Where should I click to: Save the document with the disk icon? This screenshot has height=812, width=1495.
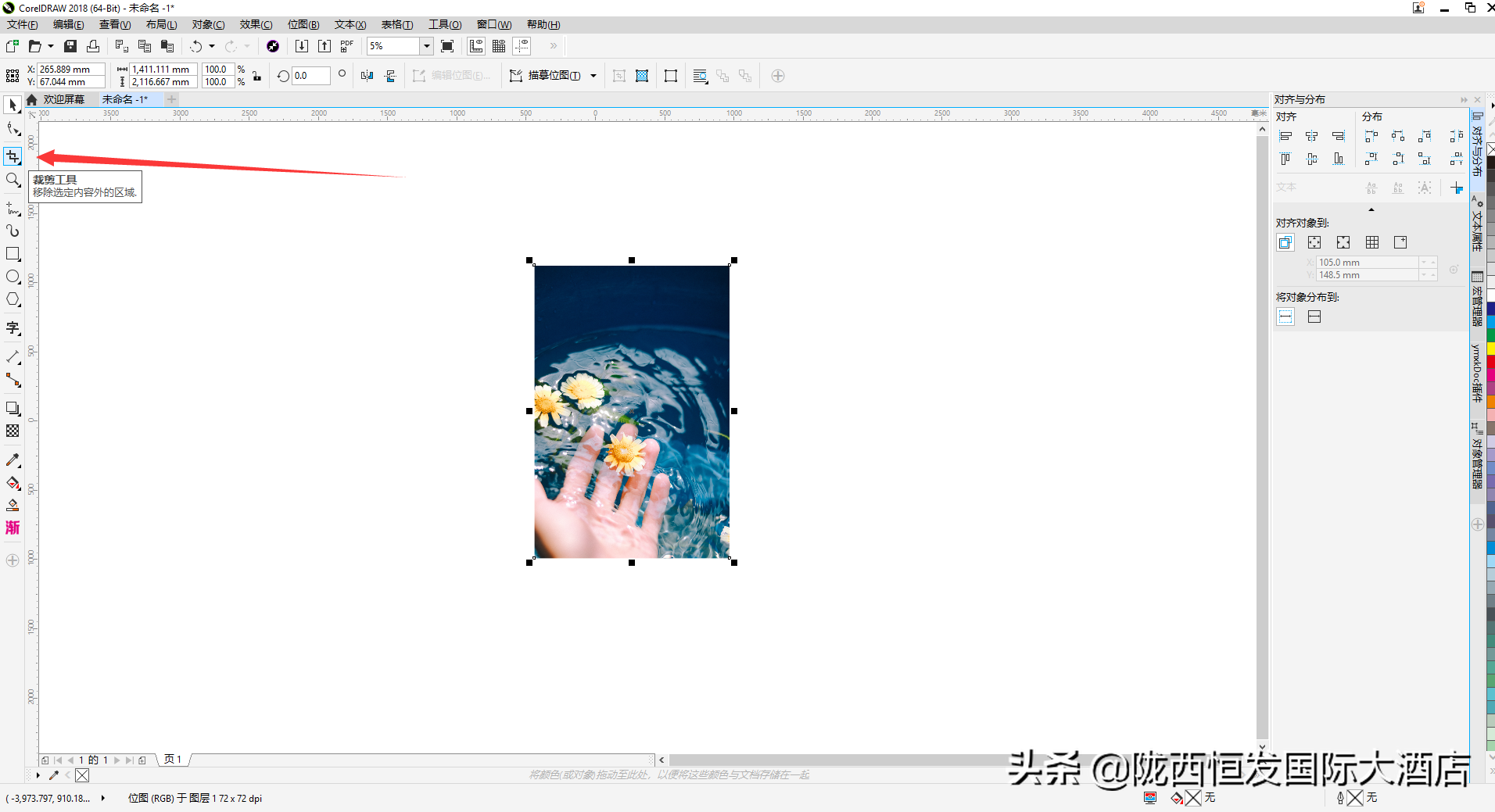(70, 46)
